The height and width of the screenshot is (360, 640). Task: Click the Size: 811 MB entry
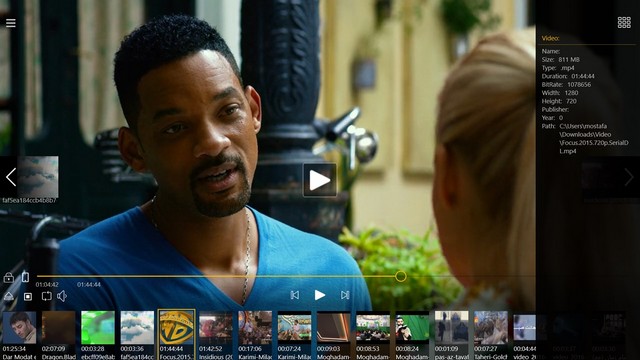pyautogui.click(x=560, y=60)
